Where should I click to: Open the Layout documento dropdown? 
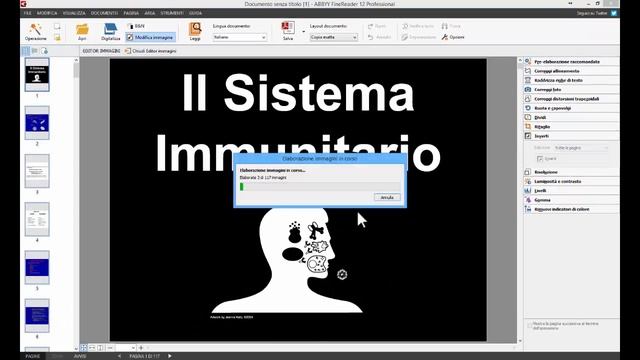tap(333, 37)
